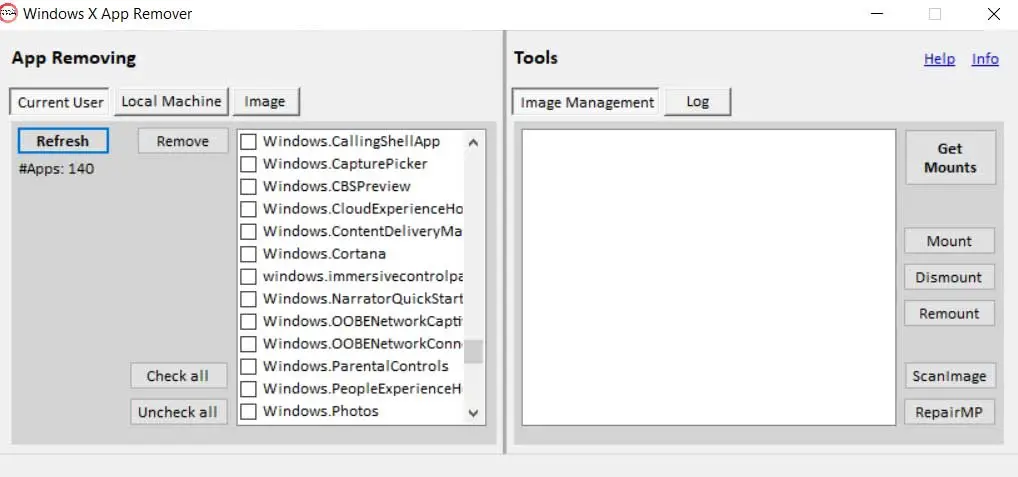
Task: Click the empty mounts list area
Action: coord(708,277)
